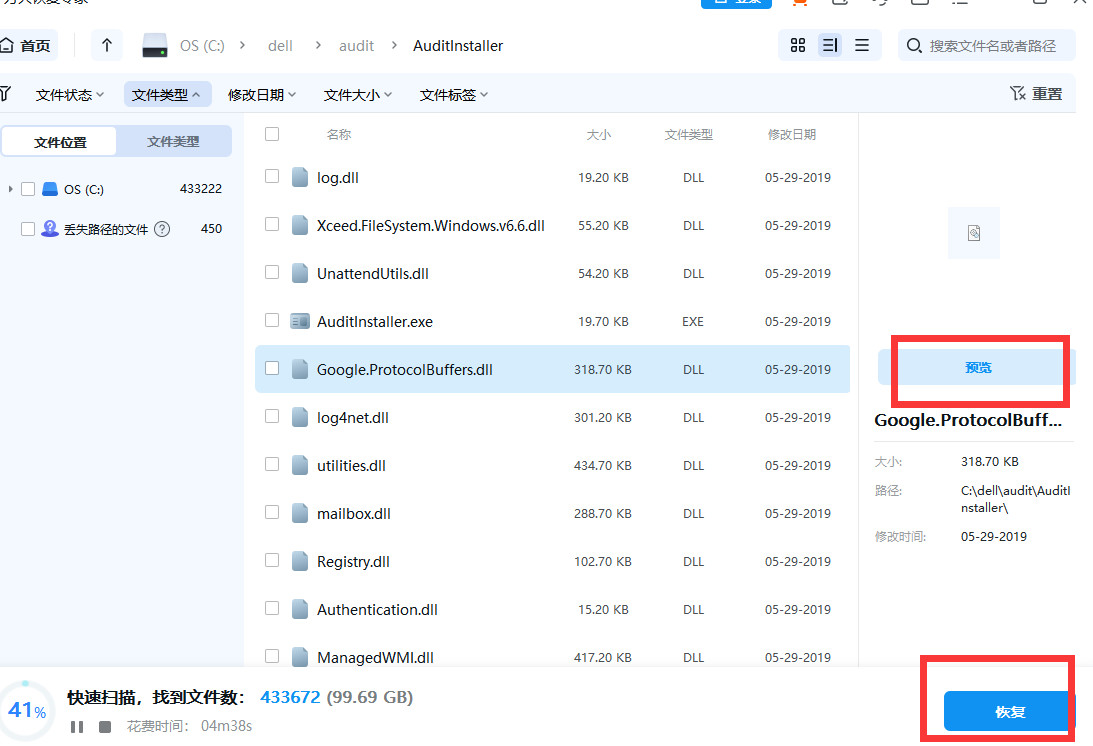1093x746 pixels.
Task: Select the detail list view icon
Action: tap(829, 45)
